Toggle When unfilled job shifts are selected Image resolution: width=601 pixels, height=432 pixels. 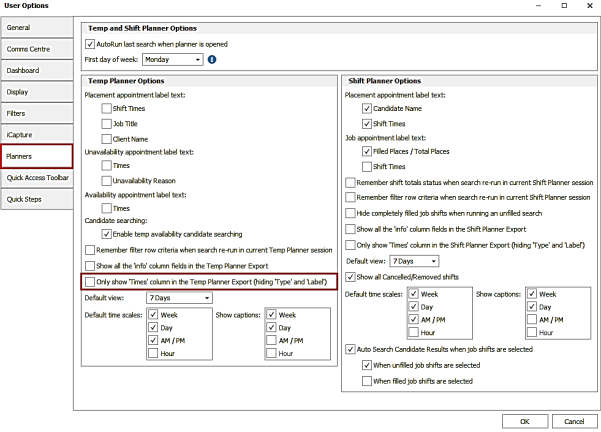367,365
